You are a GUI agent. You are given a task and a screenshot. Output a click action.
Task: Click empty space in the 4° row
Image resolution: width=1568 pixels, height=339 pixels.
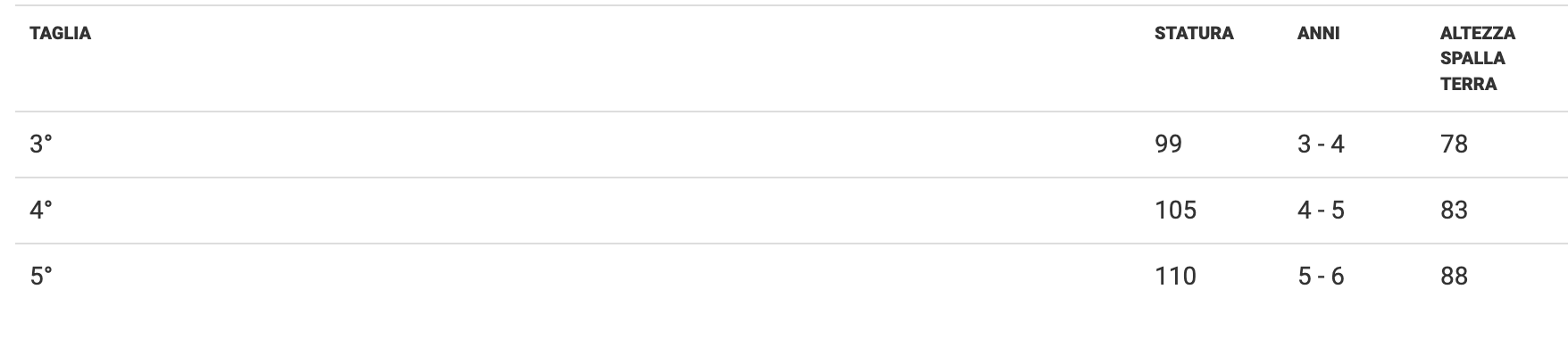[x=598, y=210]
